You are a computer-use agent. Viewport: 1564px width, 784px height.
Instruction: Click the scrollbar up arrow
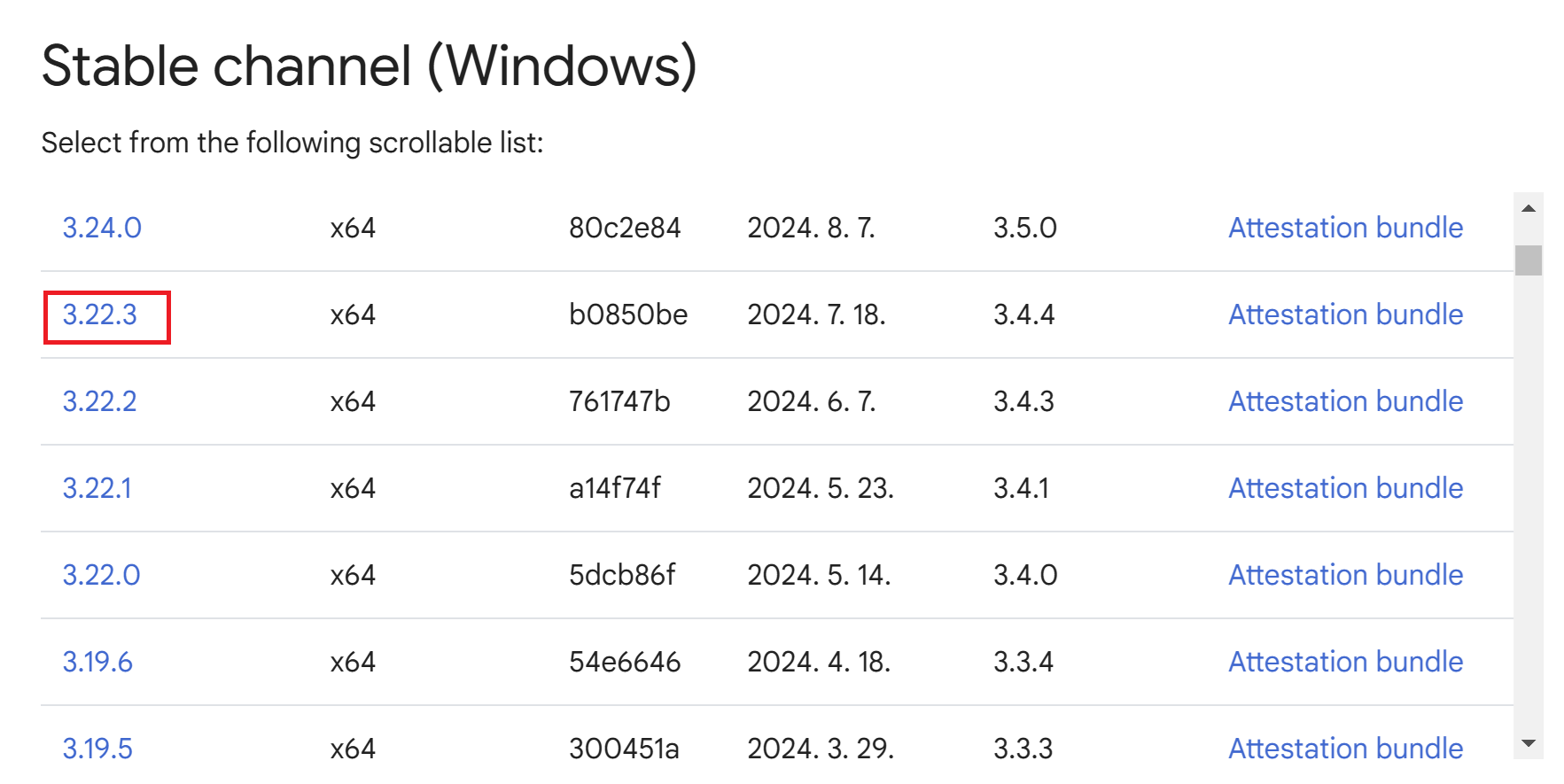[x=1528, y=208]
